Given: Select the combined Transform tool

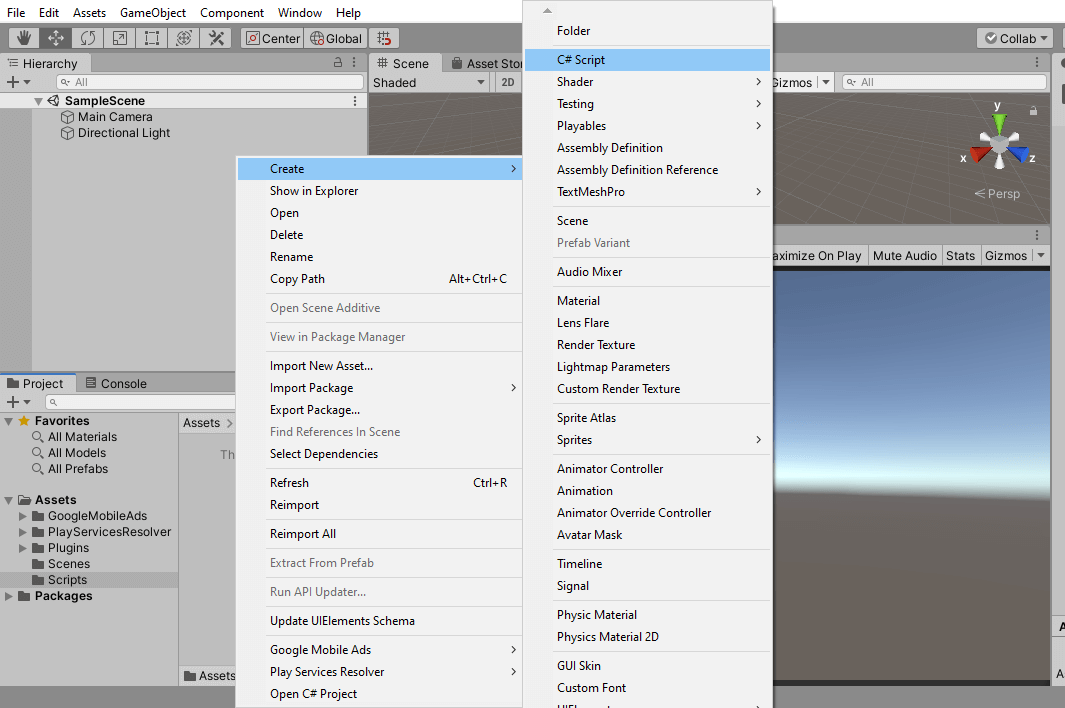Looking at the screenshot, I should [x=183, y=38].
